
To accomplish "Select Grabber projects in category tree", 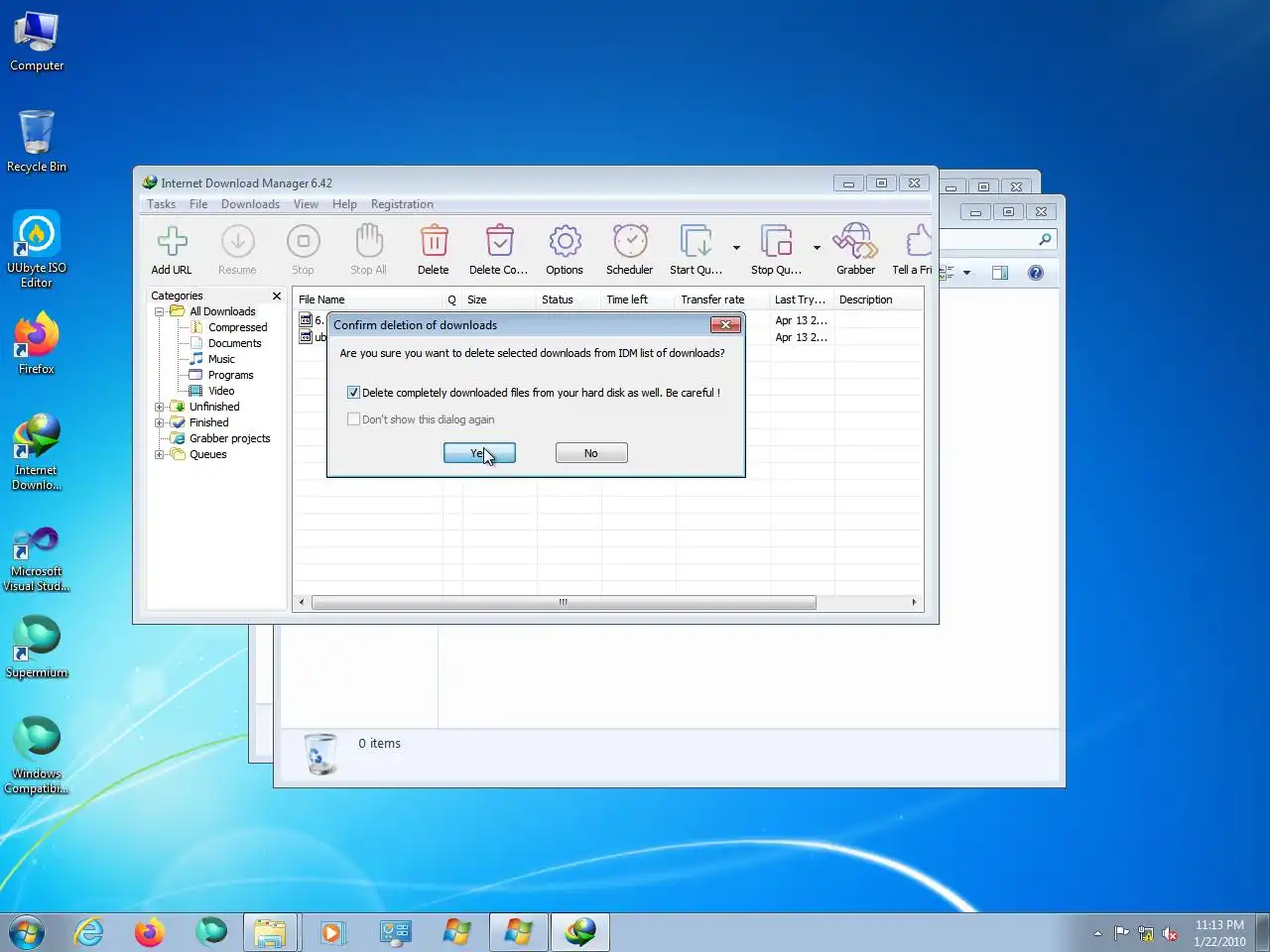I will [x=229, y=438].
